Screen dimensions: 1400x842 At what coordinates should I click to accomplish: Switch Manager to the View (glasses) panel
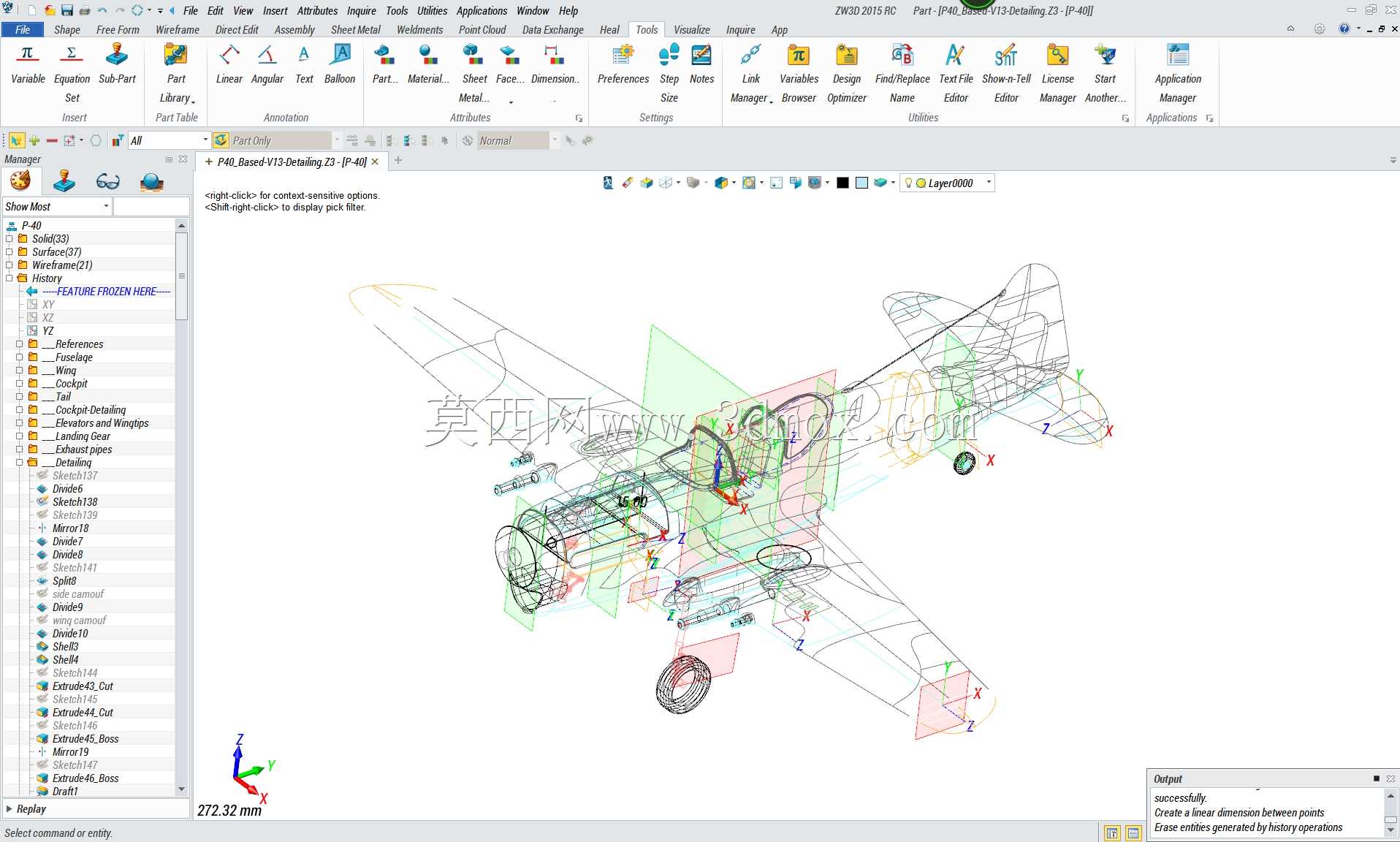pyautogui.click(x=107, y=181)
